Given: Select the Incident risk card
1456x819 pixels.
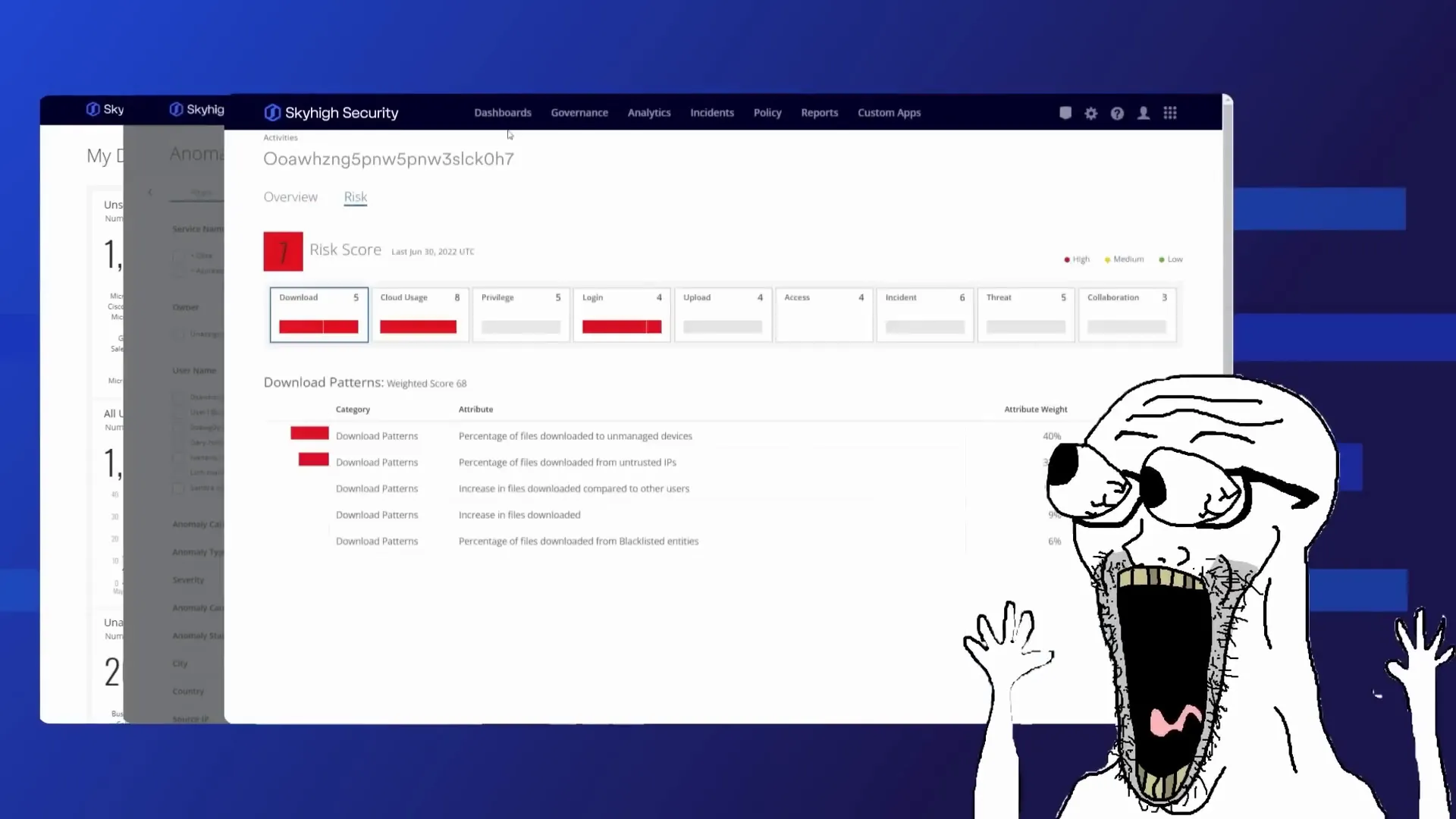Looking at the screenshot, I should click(x=925, y=315).
